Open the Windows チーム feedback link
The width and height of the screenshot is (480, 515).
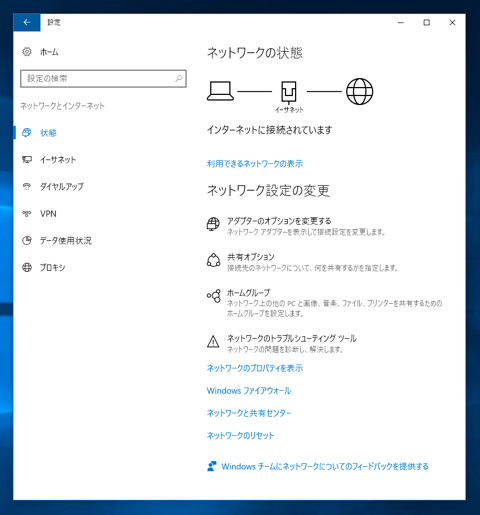point(325,466)
